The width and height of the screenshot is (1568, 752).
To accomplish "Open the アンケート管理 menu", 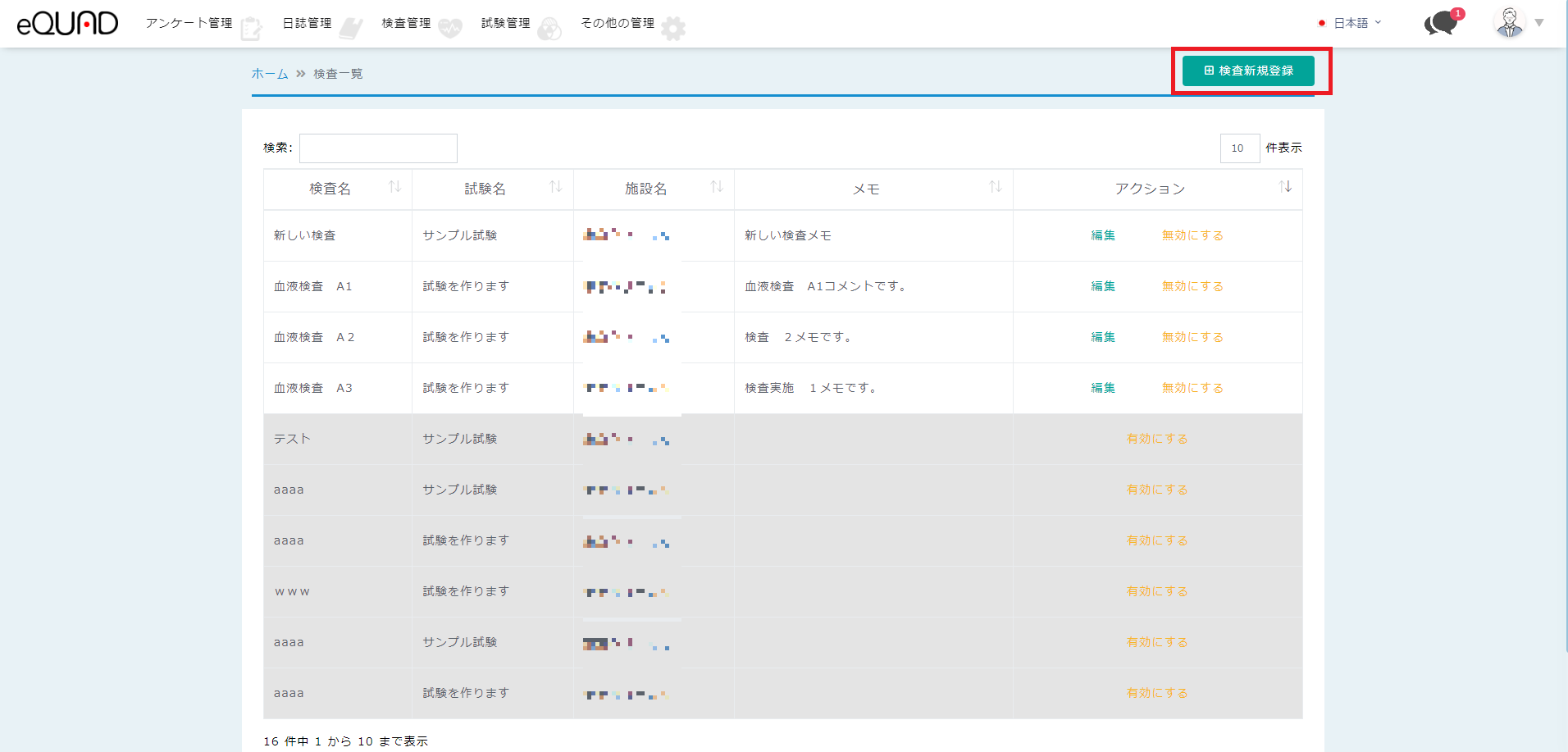I will 189,23.
